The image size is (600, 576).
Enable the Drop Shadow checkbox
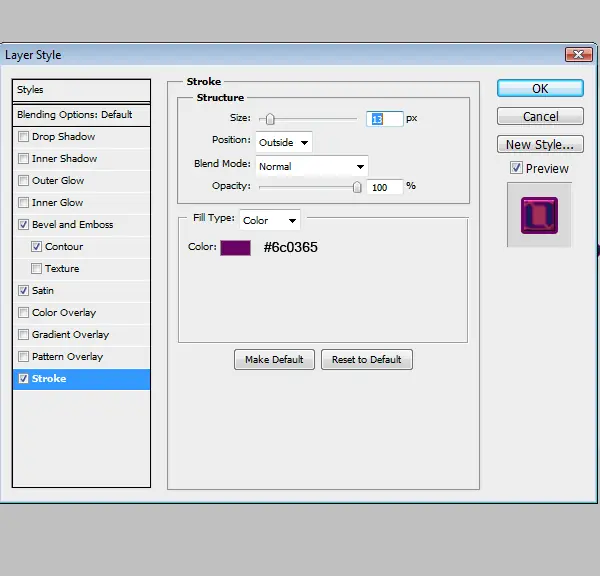(23, 137)
